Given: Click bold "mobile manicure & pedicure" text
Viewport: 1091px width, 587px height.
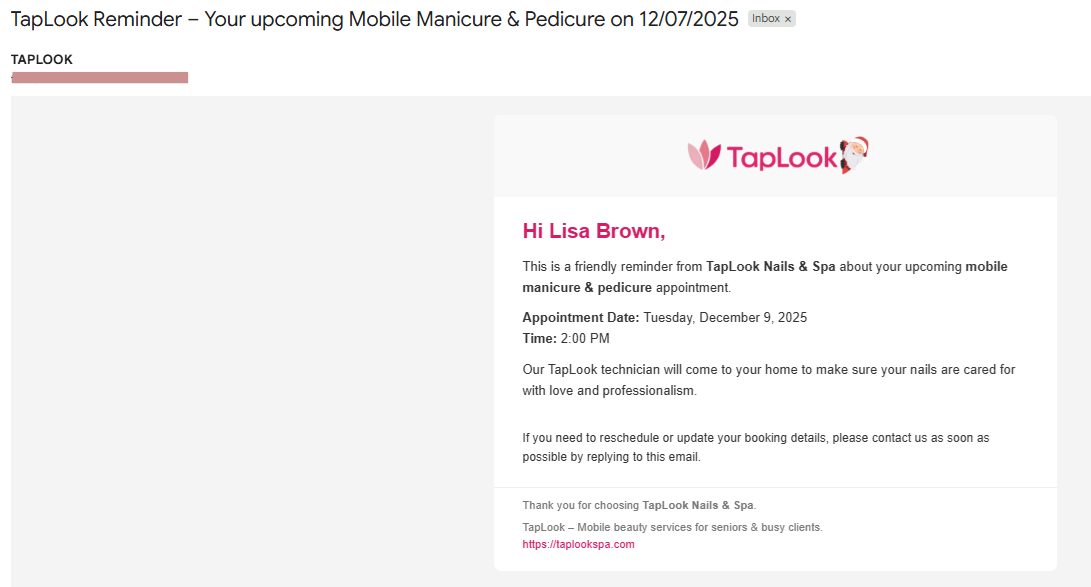Looking at the screenshot, I should click(x=586, y=288).
